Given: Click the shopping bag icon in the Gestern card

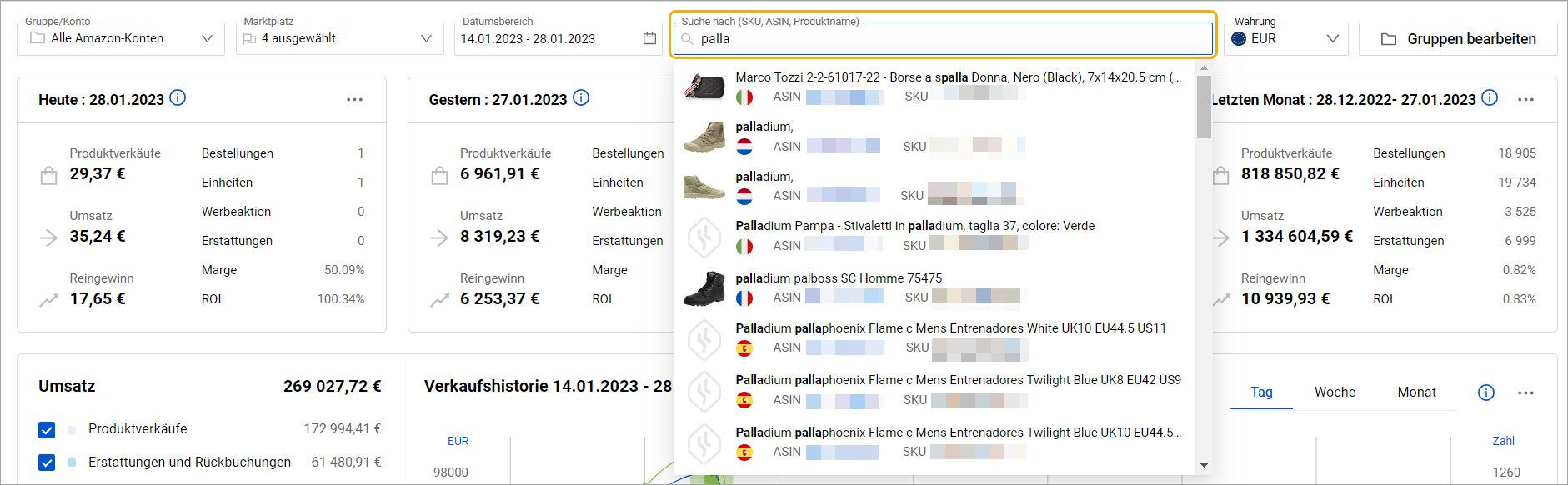Looking at the screenshot, I should click(439, 175).
